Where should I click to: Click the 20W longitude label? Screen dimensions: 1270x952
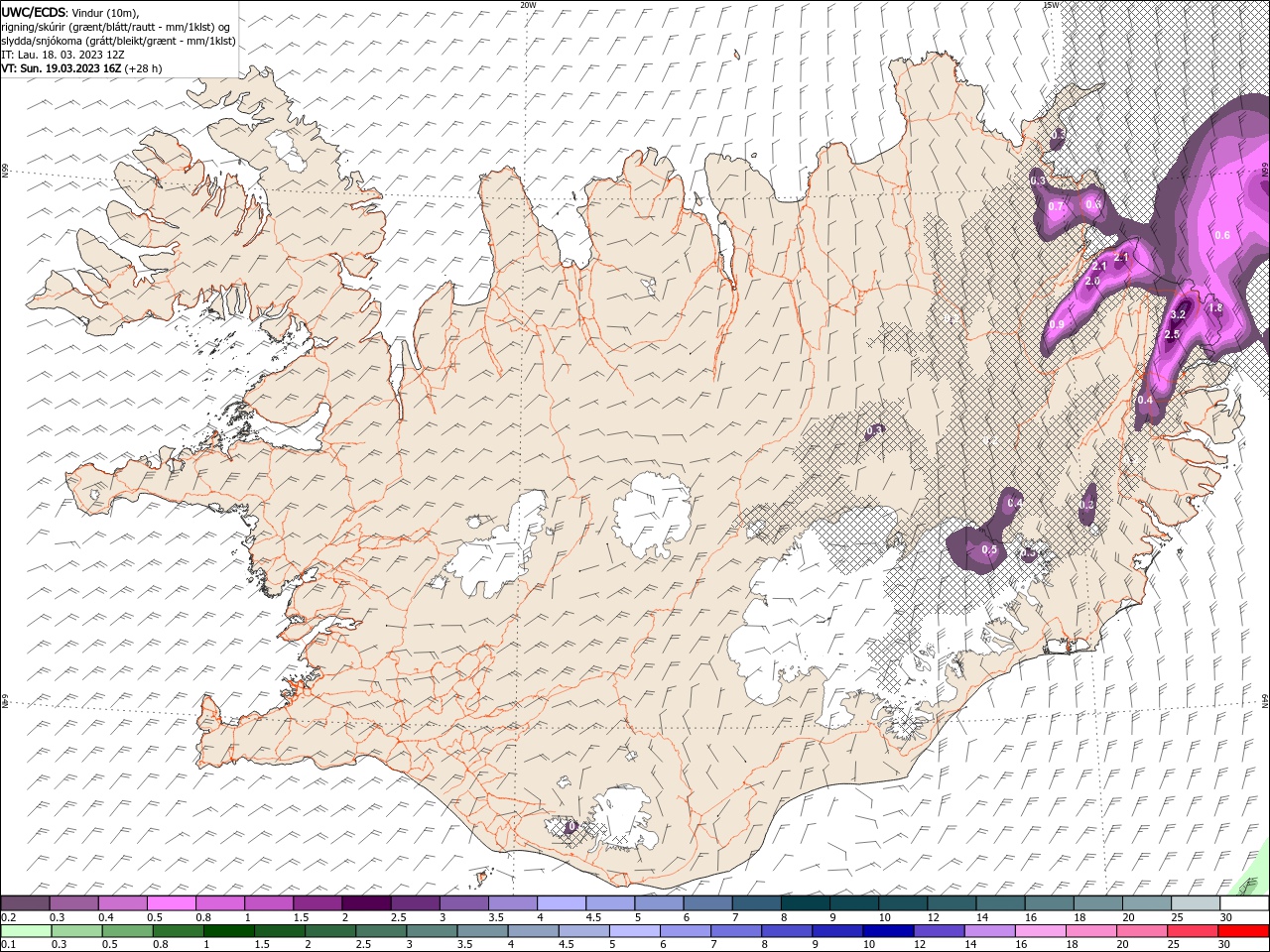528,5
